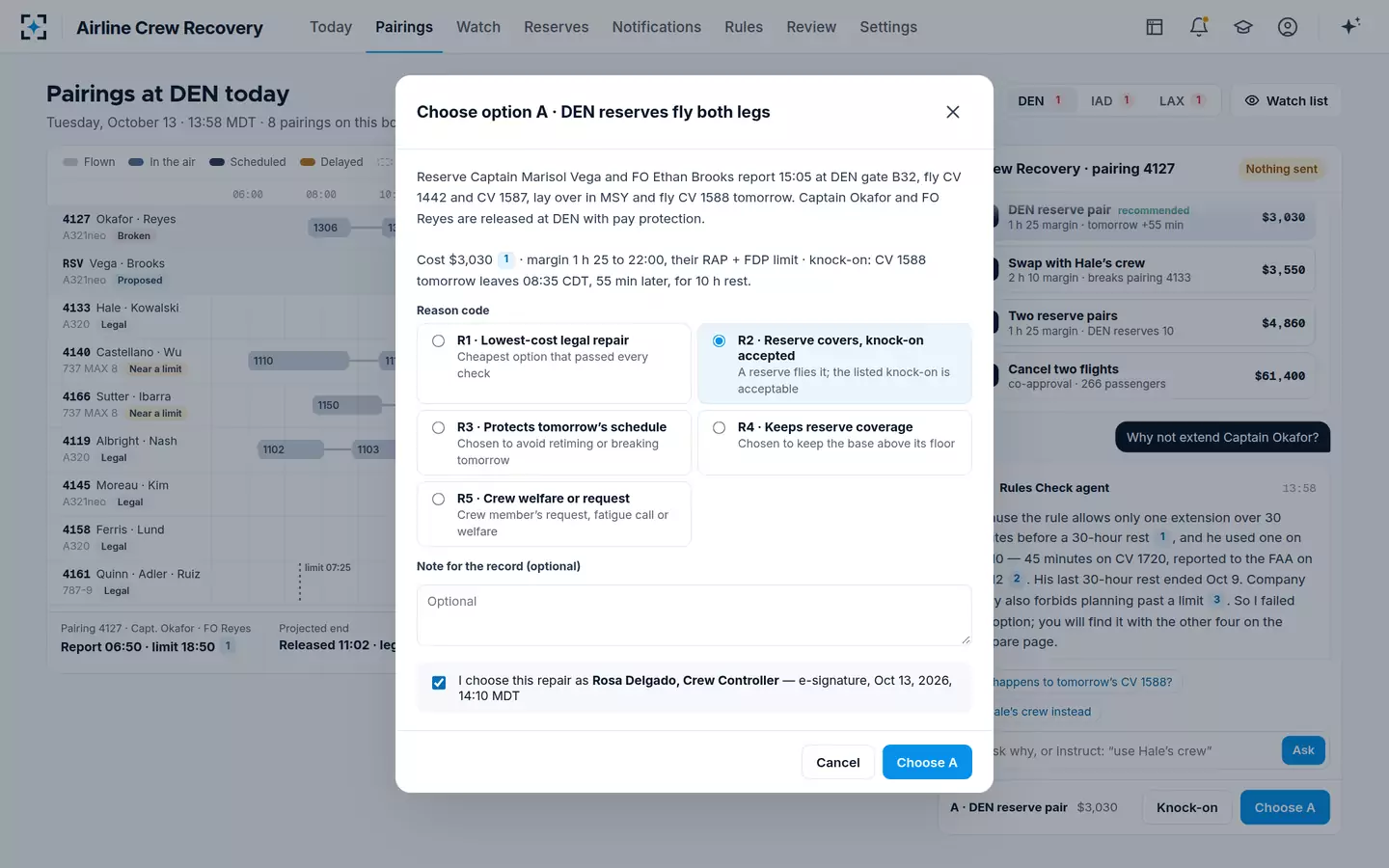This screenshot has width=1389, height=868.
Task: Open the Watch list button
Action: click(1286, 100)
